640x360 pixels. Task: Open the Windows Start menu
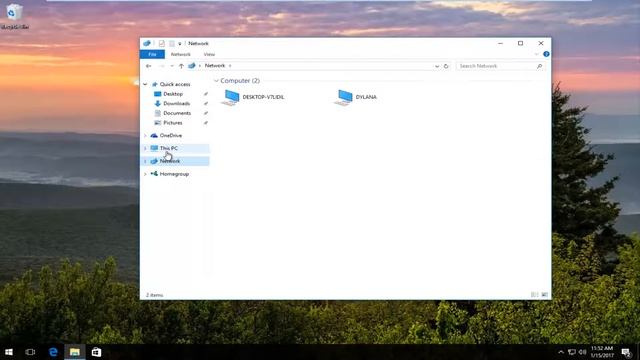(9, 352)
